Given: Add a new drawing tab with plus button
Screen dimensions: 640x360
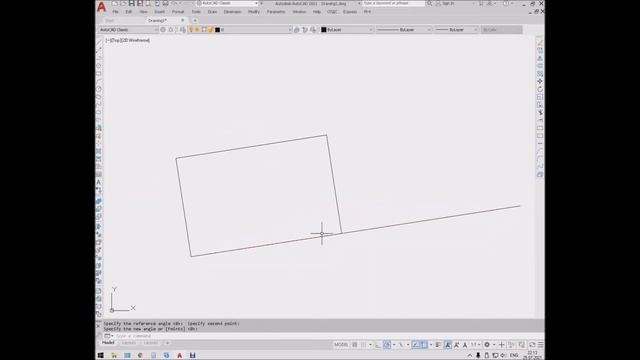Looking at the screenshot, I should [195, 20].
